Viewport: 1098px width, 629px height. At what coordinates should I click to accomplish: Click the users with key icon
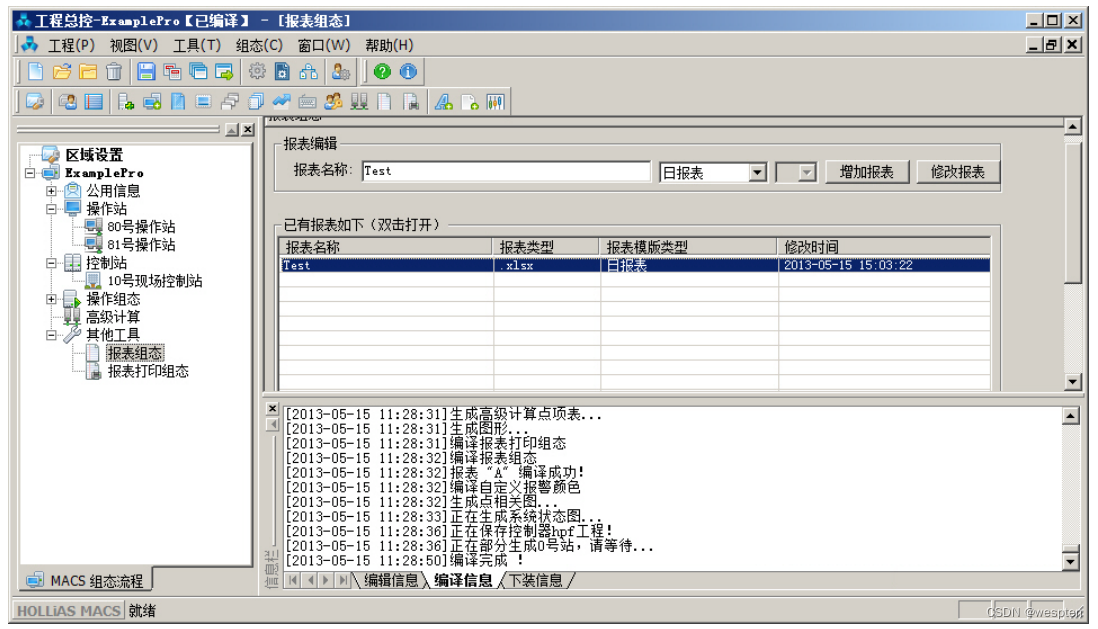point(333,102)
